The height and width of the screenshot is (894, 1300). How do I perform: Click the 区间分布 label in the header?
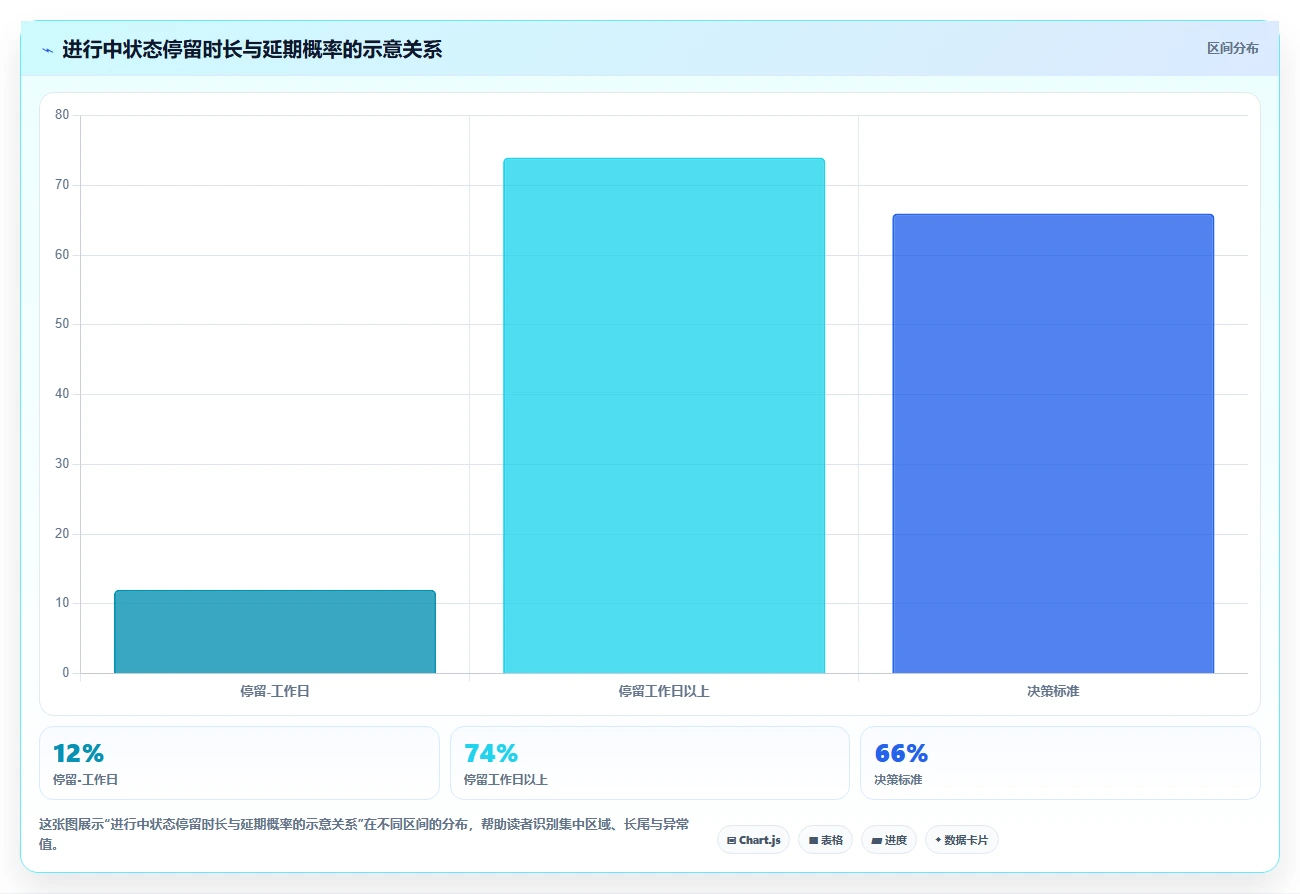click(x=1232, y=48)
